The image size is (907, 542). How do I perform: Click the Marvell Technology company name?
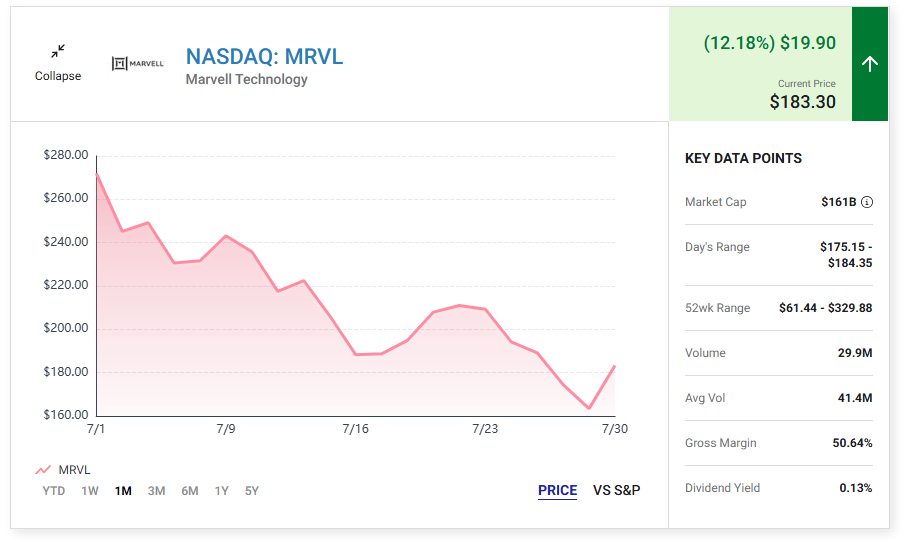(246, 79)
